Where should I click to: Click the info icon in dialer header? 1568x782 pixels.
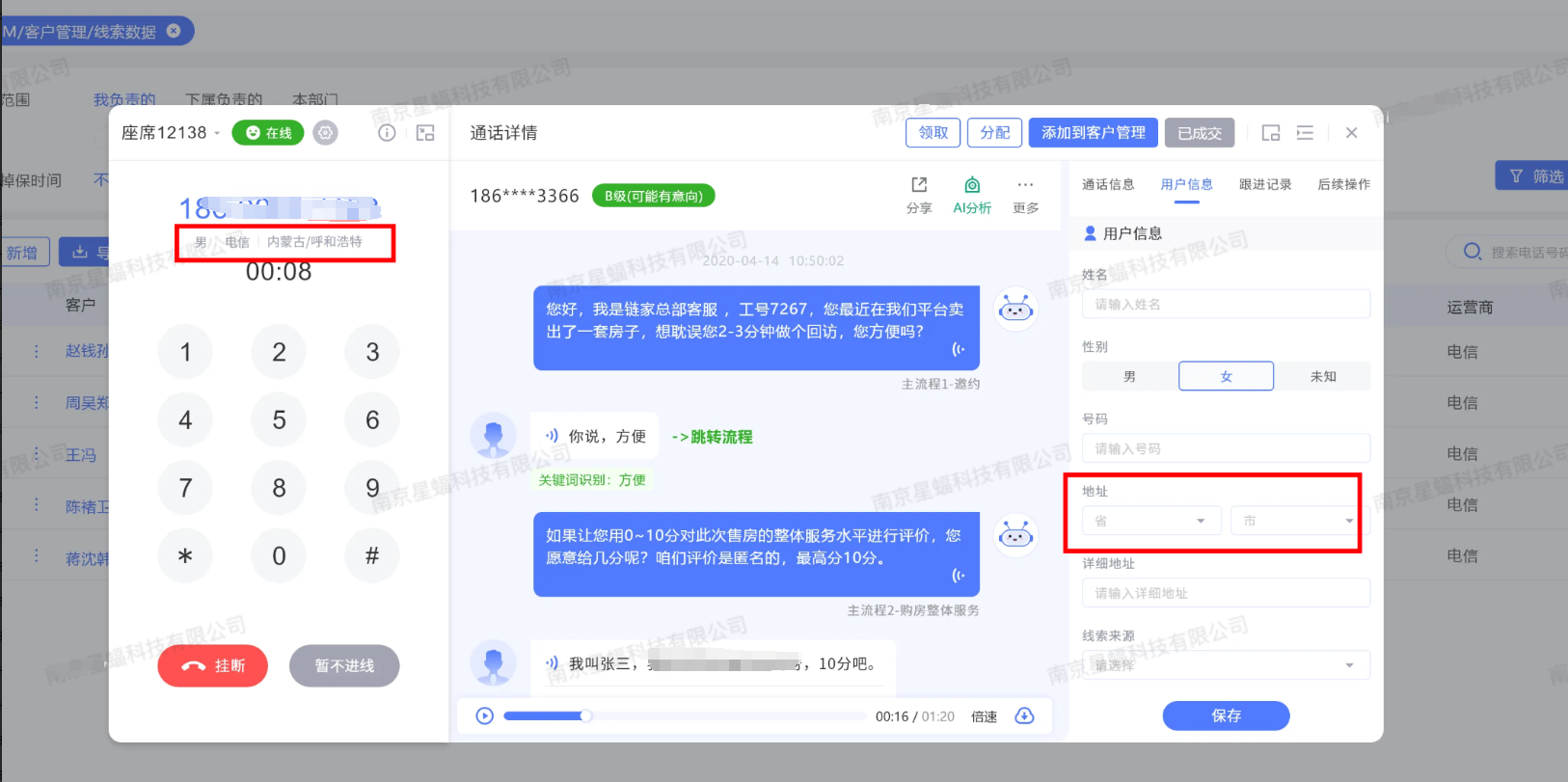tap(387, 133)
